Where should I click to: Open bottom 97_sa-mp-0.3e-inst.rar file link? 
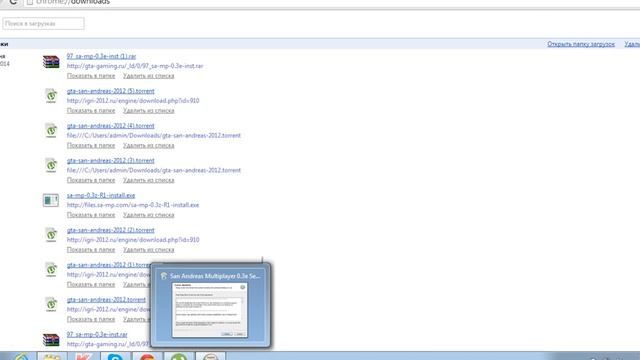coord(97,334)
